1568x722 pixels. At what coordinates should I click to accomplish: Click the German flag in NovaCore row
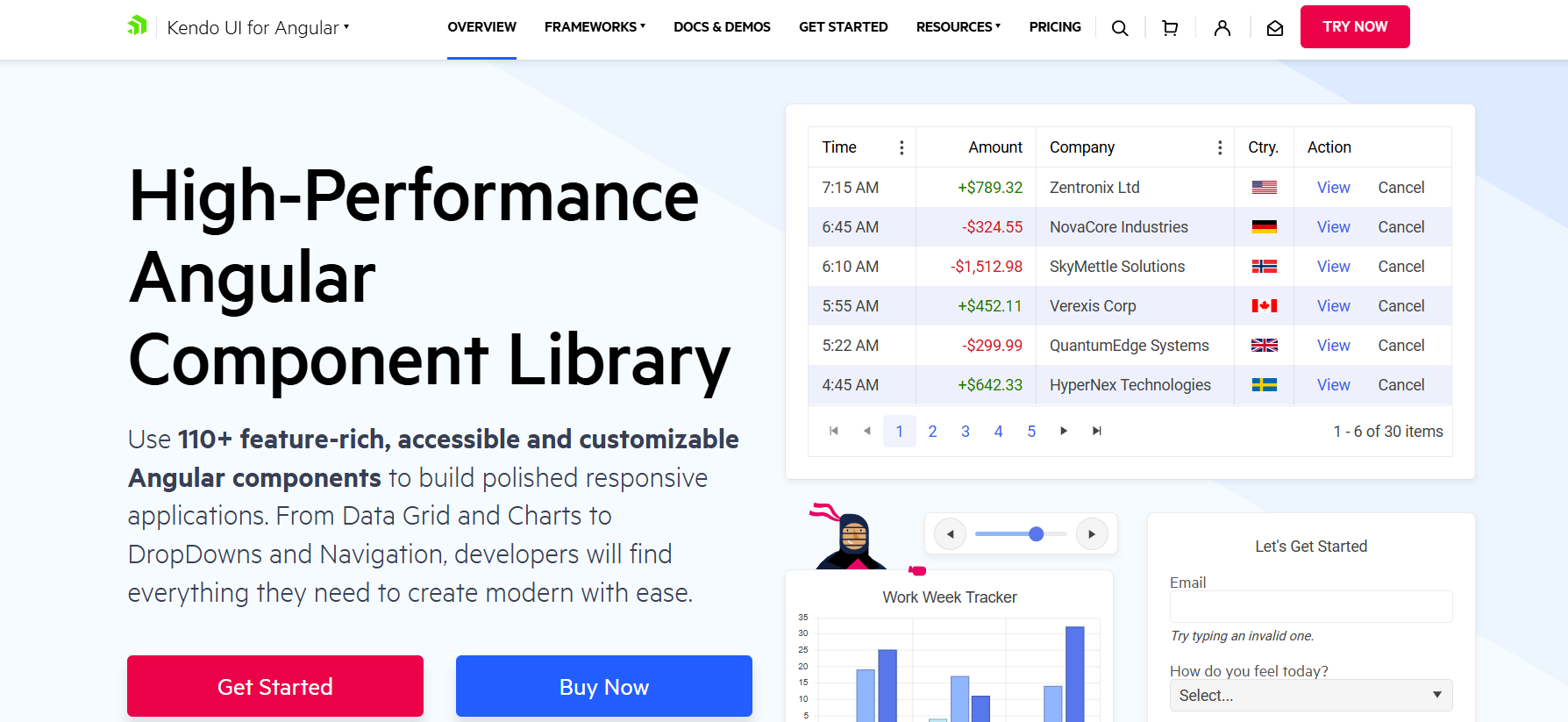[1264, 227]
